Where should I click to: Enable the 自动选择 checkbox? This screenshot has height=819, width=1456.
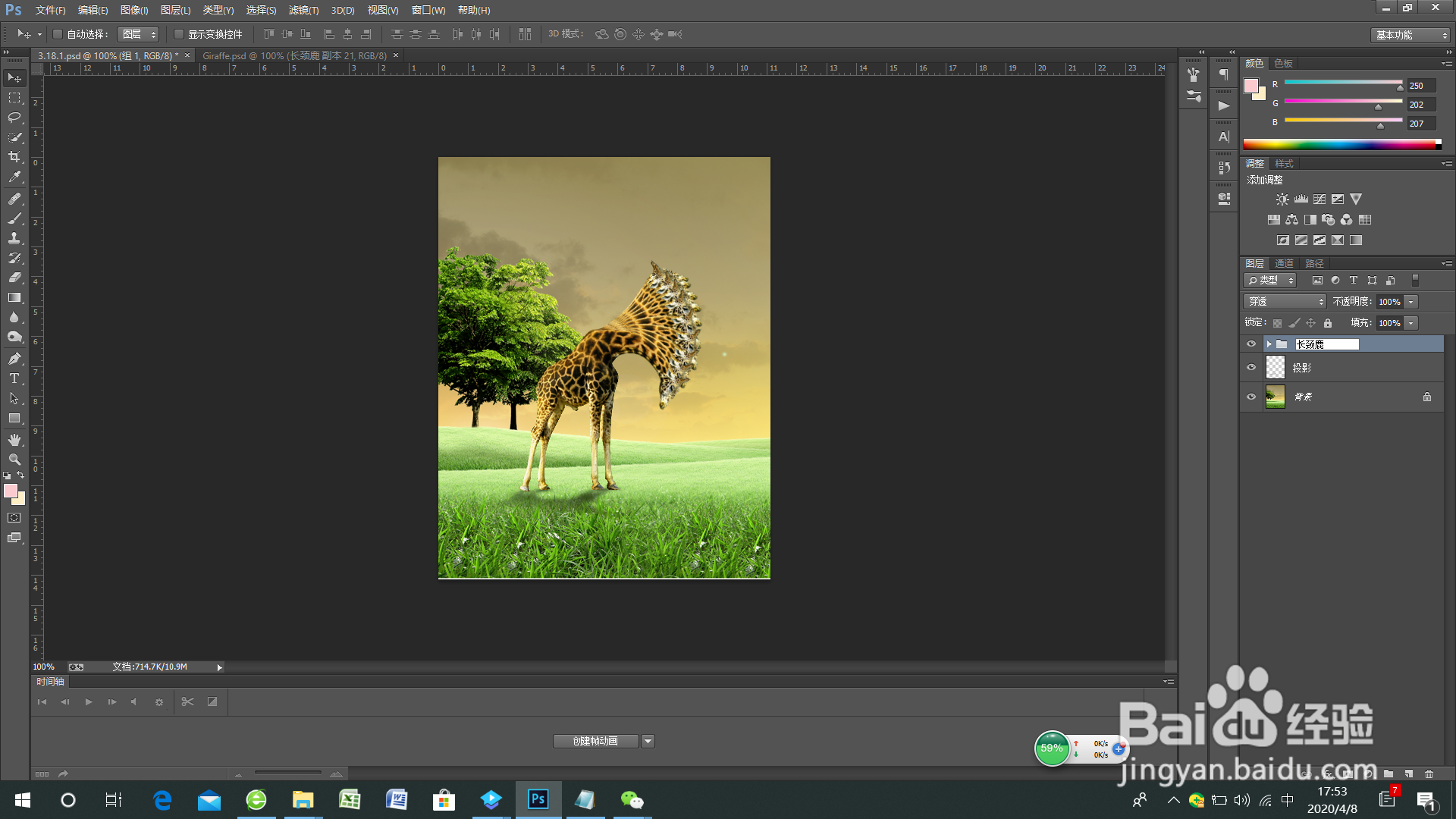(58, 34)
